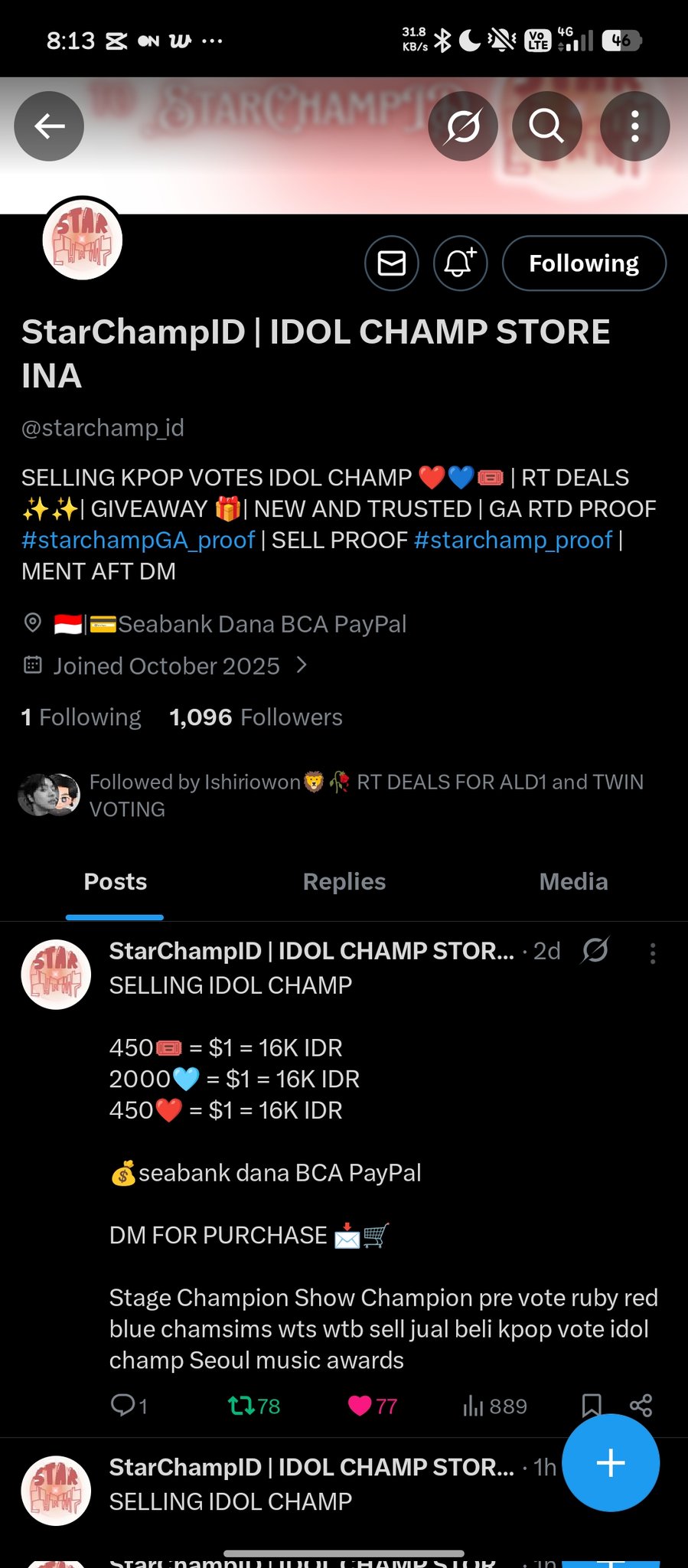
Task: Send a direct message via envelope icon
Action: pyautogui.click(x=392, y=263)
